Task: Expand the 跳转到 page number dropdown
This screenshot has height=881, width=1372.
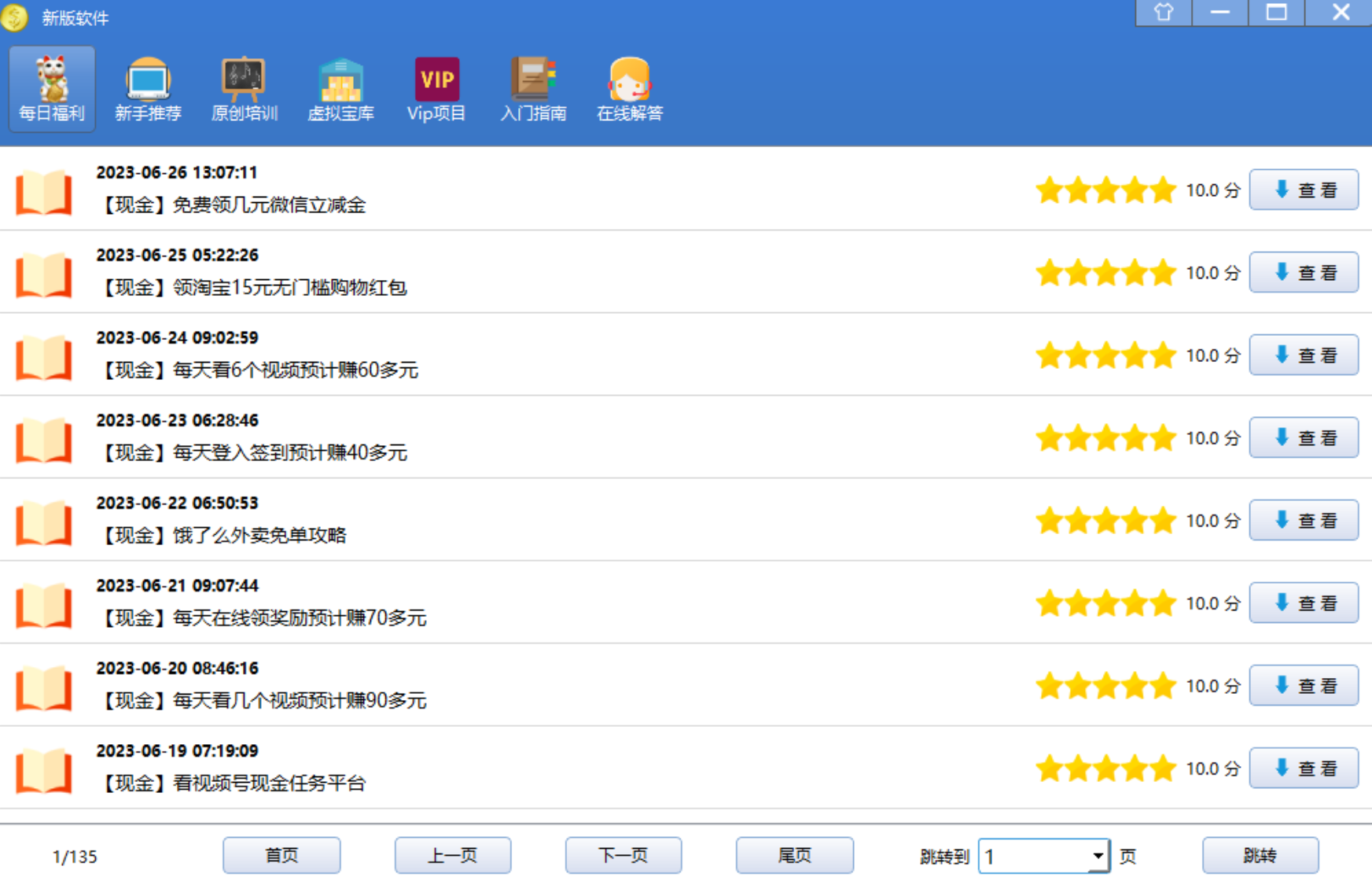Action: (x=1098, y=856)
